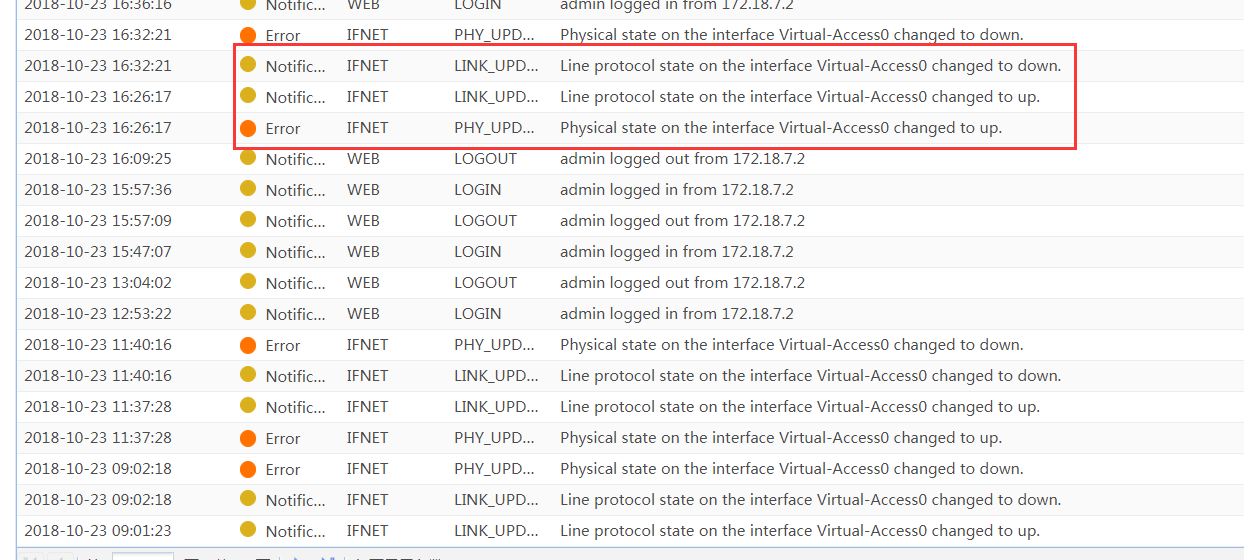Click the orange Error icon at 11:40:16
Viewport: 1244px width, 560px height.
[248, 345]
